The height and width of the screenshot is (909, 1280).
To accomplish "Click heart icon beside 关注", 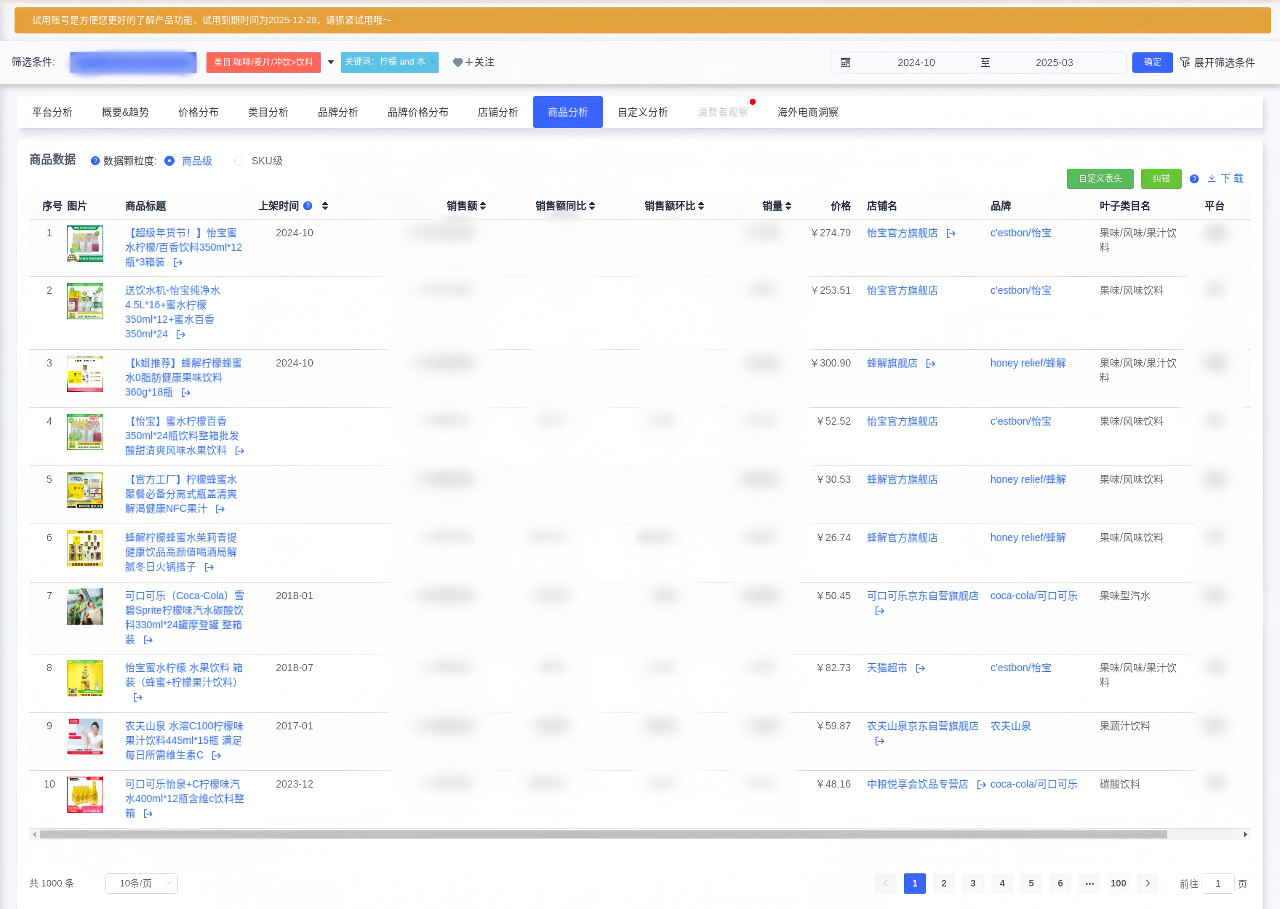I will click(x=458, y=62).
